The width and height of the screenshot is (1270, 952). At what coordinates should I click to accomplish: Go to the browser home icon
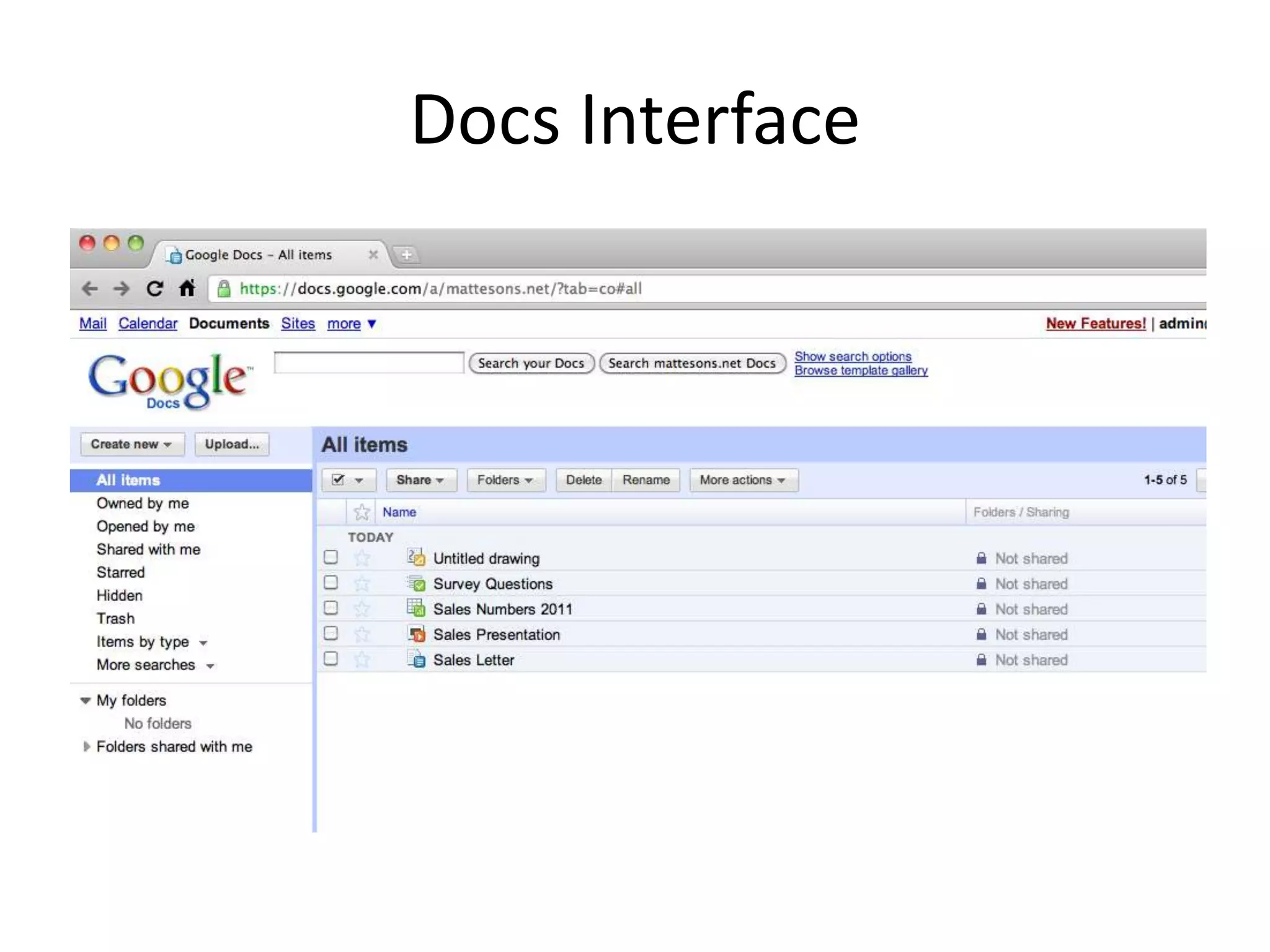tap(187, 288)
